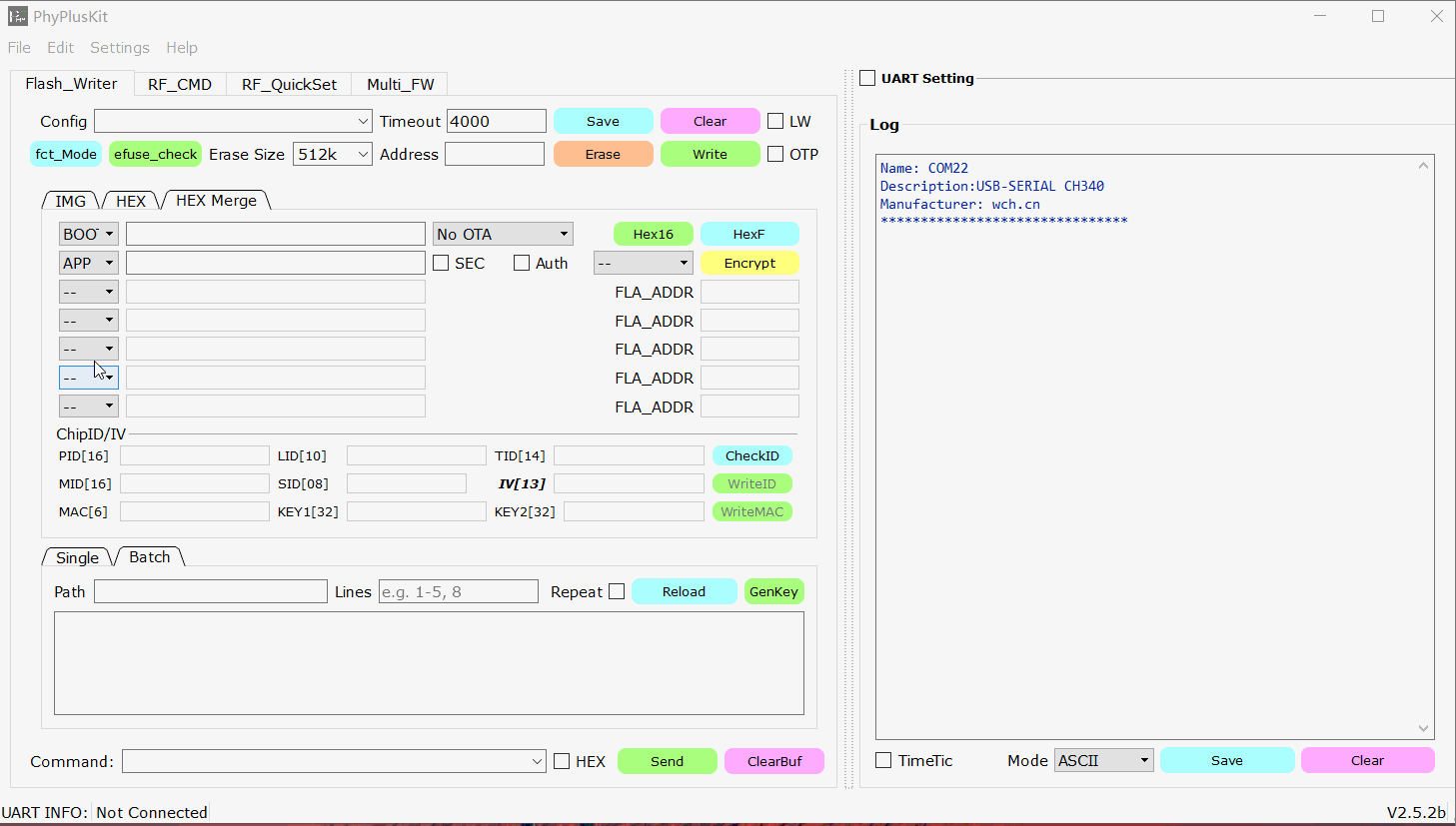Switch to the RF_CMD tab
This screenshot has width=1456, height=826.
pyautogui.click(x=180, y=84)
